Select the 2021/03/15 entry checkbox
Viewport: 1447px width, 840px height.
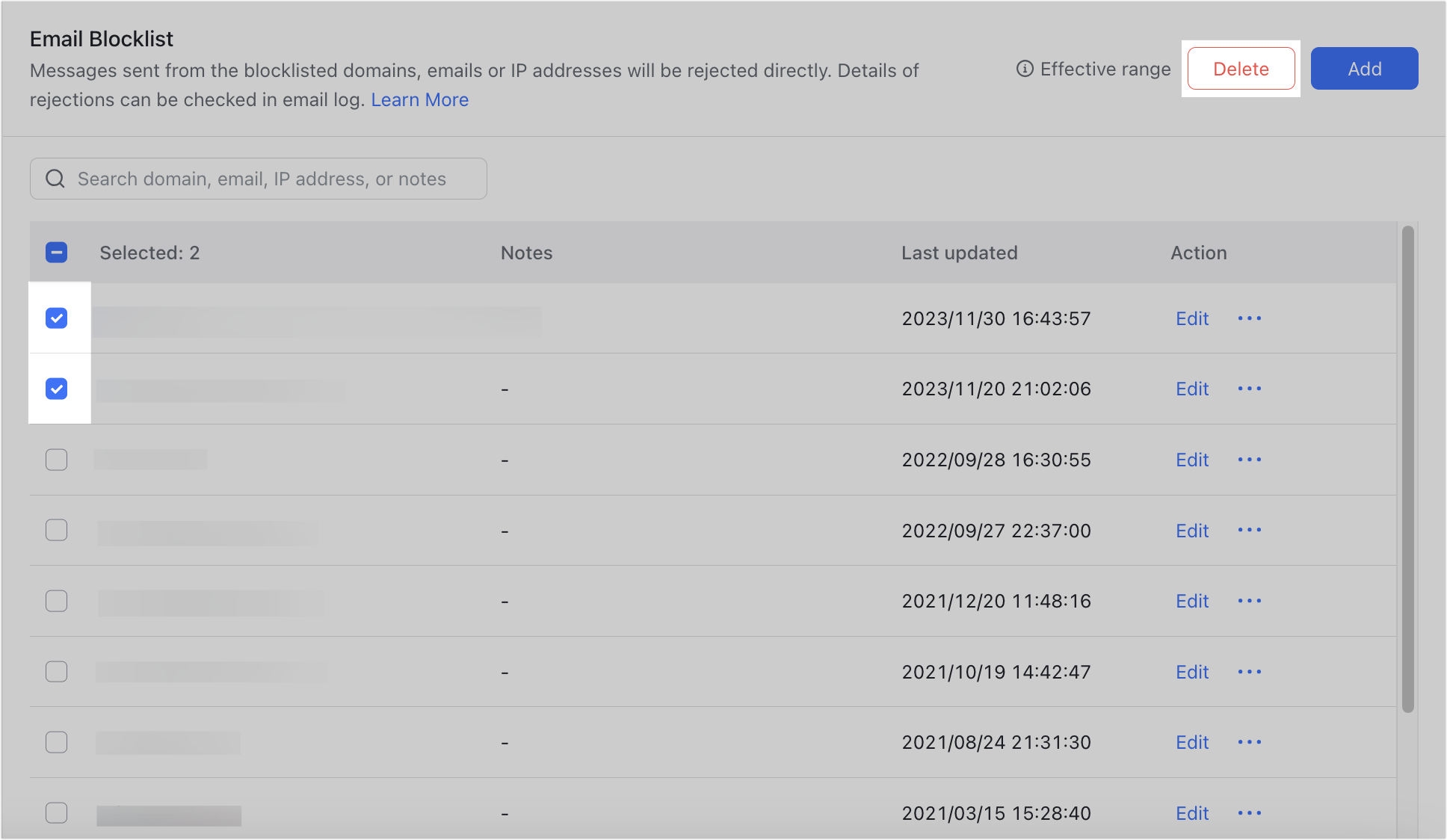tap(57, 812)
